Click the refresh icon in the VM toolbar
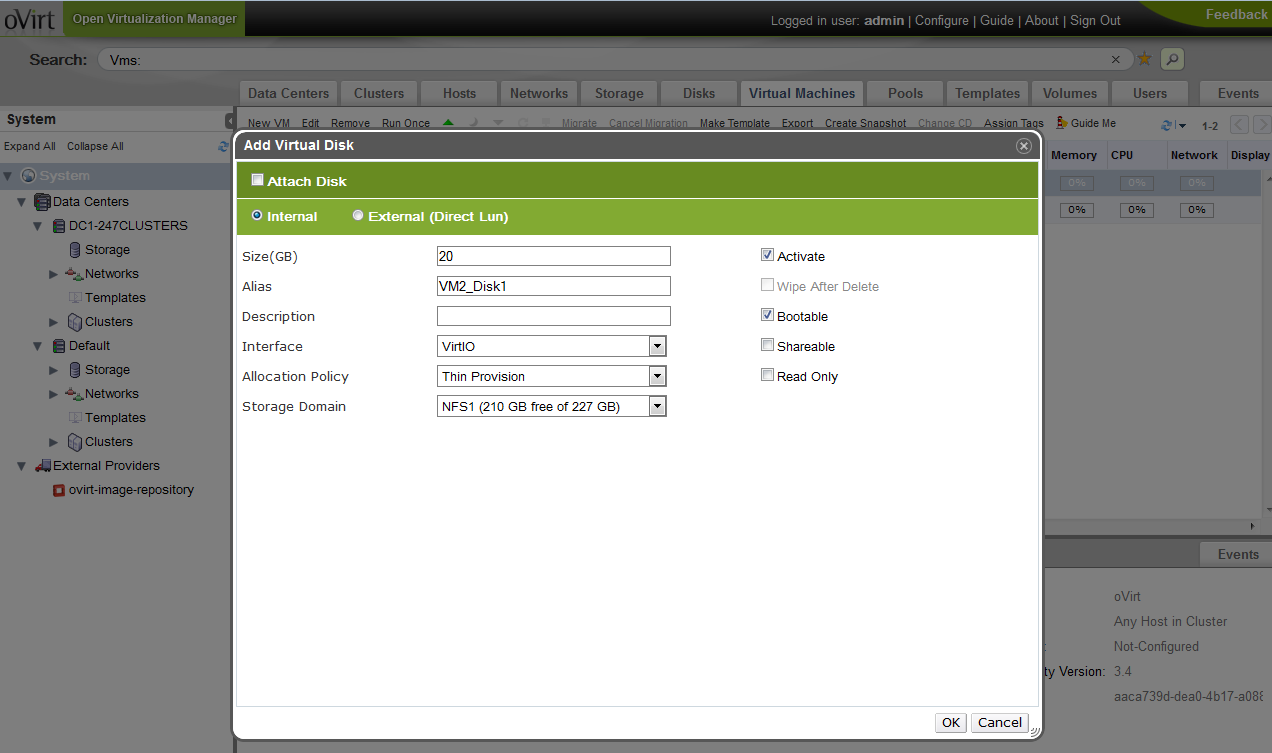1272x753 pixels. click(x=1166, y=126)
